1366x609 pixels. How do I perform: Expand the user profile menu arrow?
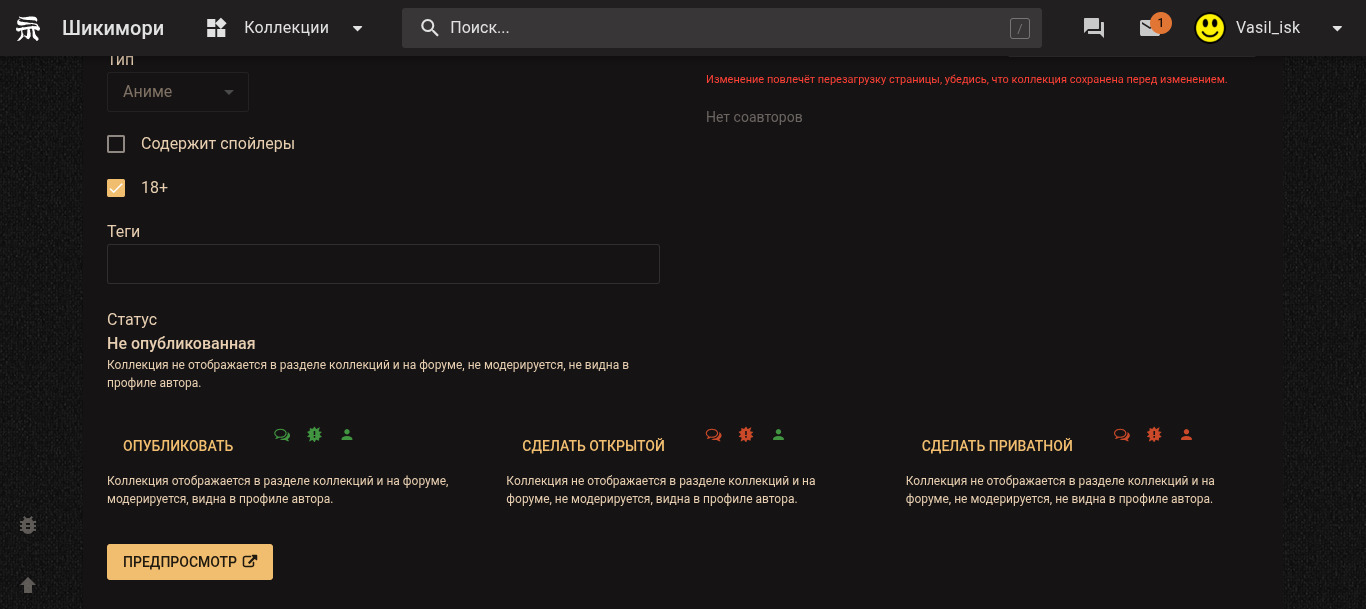pyautogui.click(x=1337, y=28)
